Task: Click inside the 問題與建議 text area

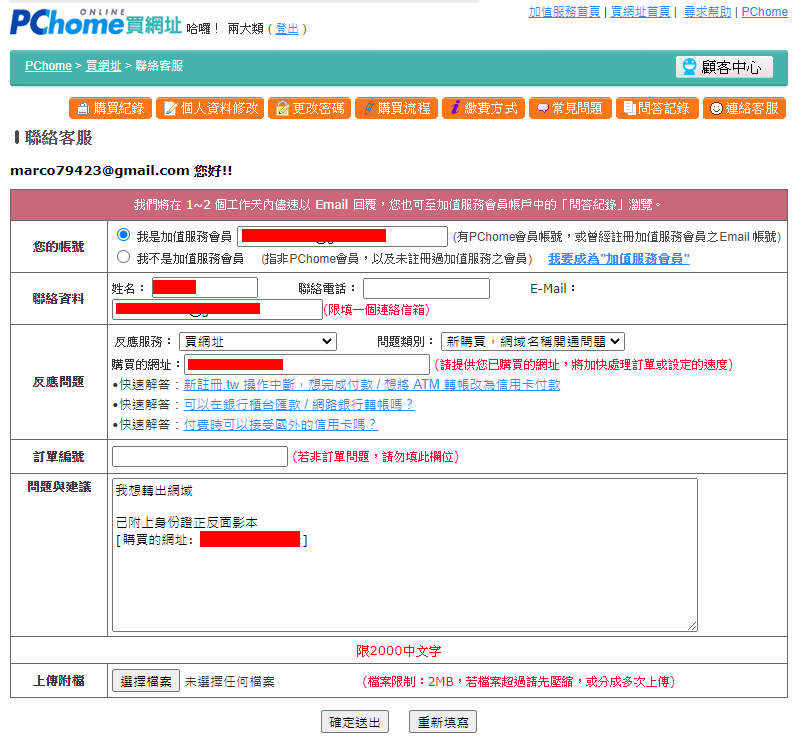Action: (404, 555)
